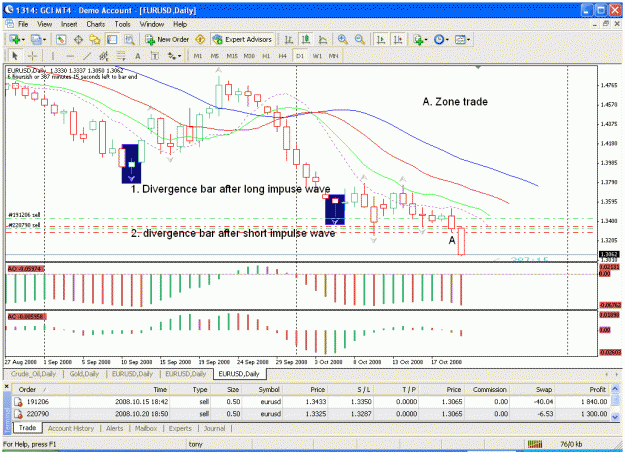Open the Profiles toolbar icon
The image size is (625, 452).
(x=38, y=39)
